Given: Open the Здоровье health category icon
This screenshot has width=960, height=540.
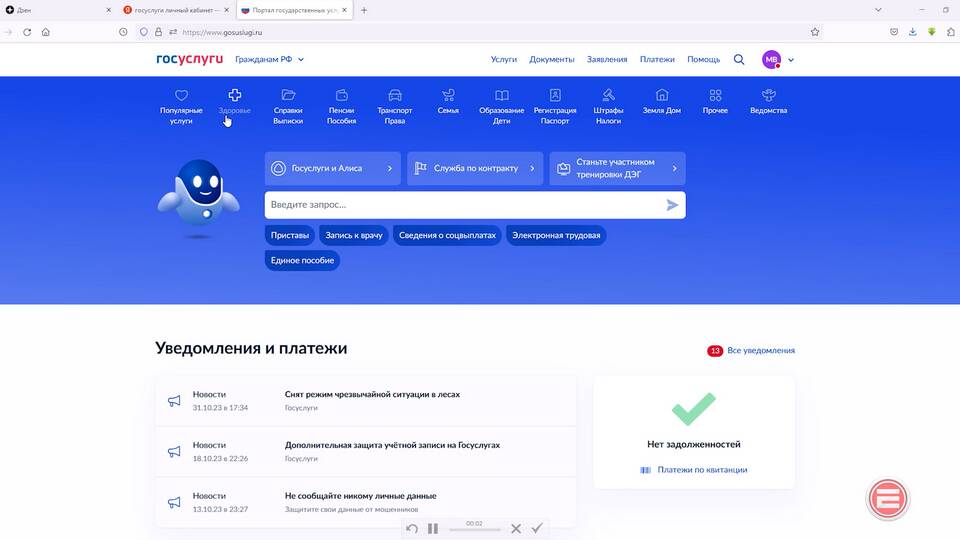Looking at the screenshot, I should click(x=235, y=96).
